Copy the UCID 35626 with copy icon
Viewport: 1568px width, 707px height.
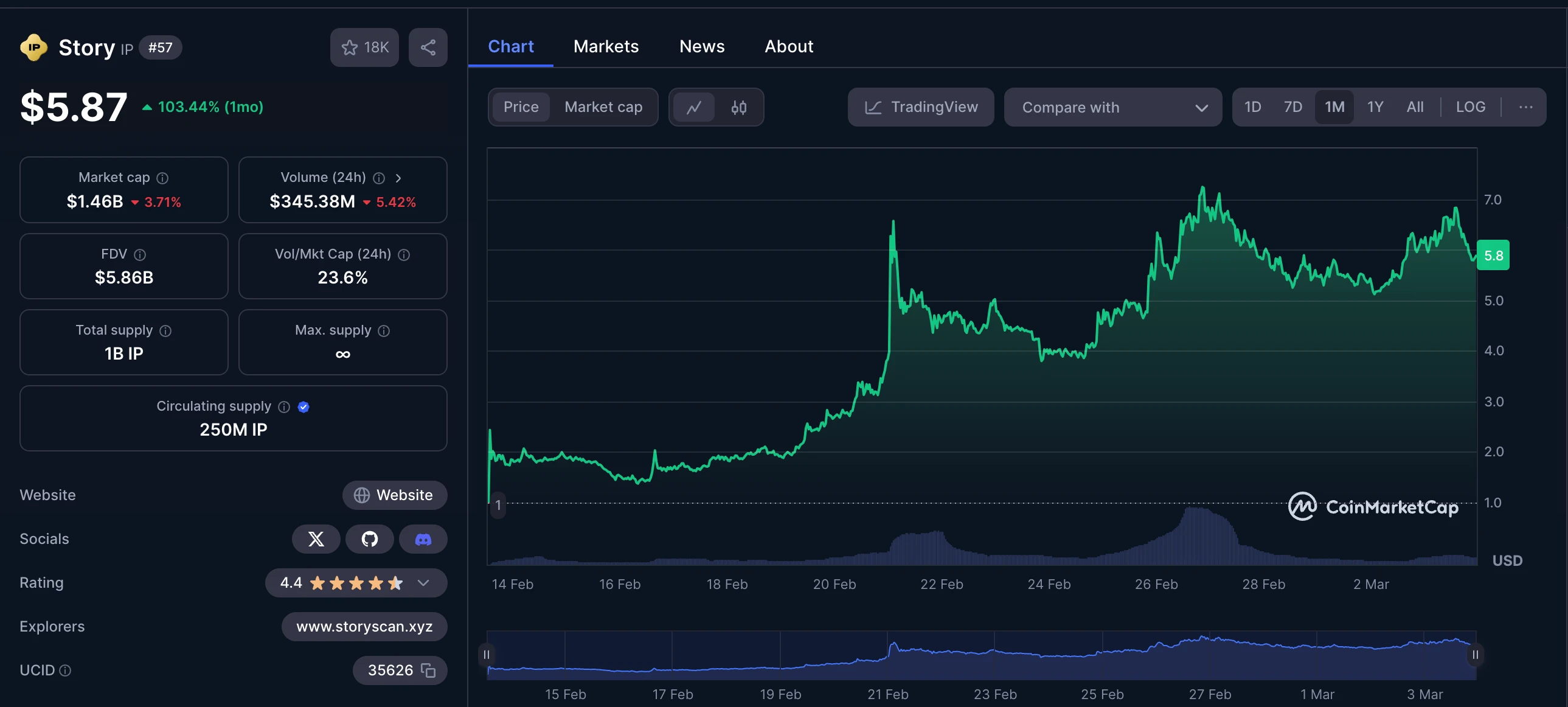[429, 670]
